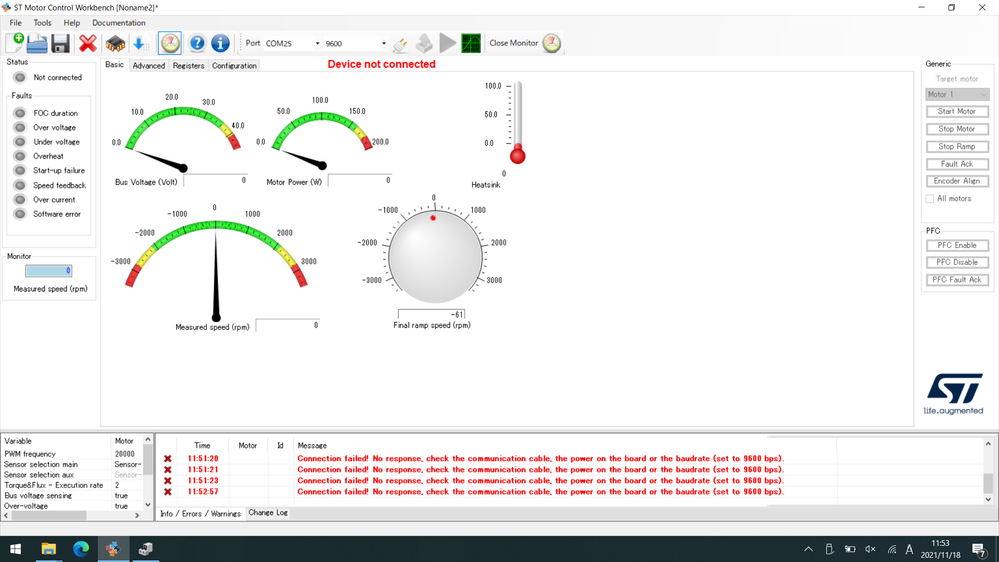999x562 pixels.
Task: Click the PWM frequency variable row
Action: tap(72, 454)
